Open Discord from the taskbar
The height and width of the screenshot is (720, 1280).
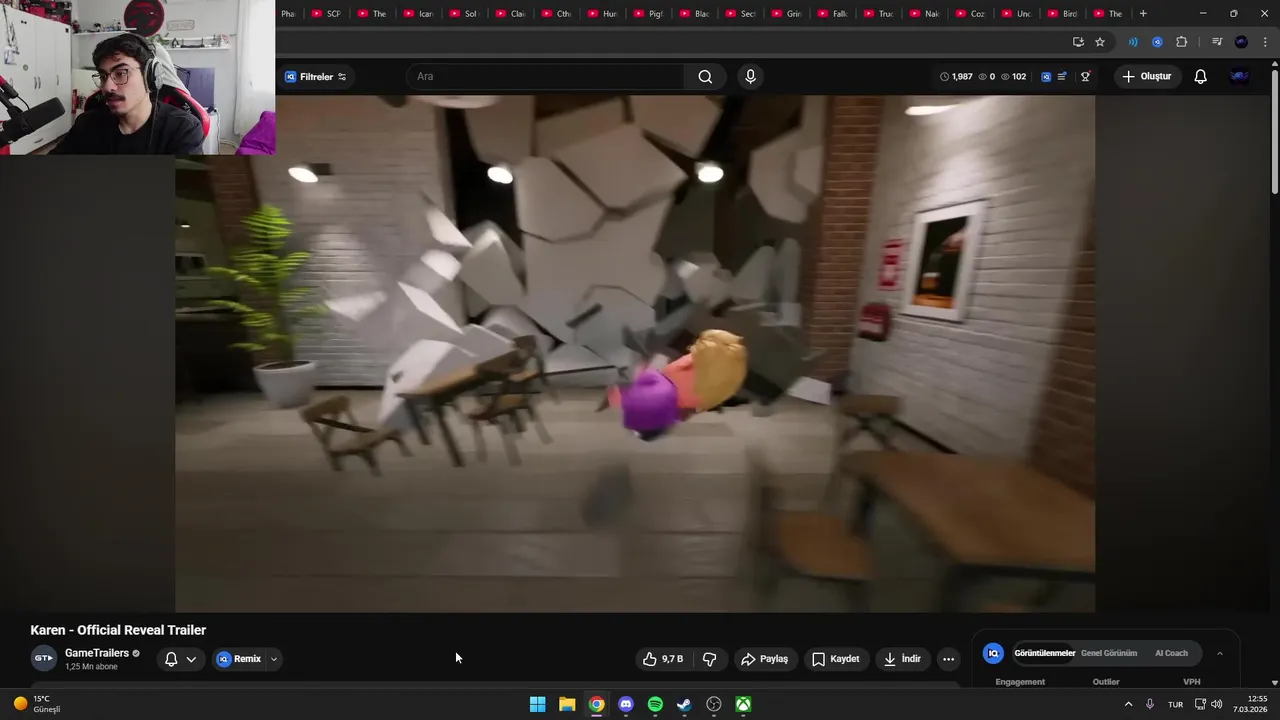tap(626, 704)
